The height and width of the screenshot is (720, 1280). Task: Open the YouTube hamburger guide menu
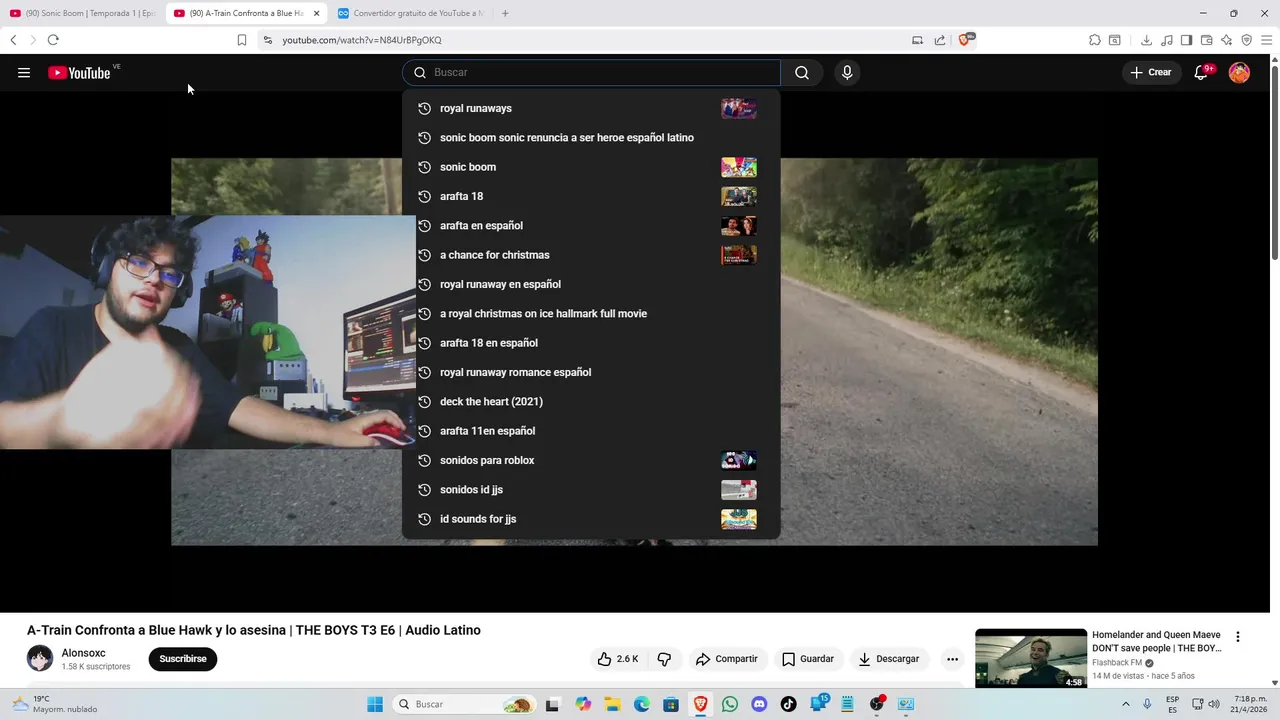tap(24, 72)
